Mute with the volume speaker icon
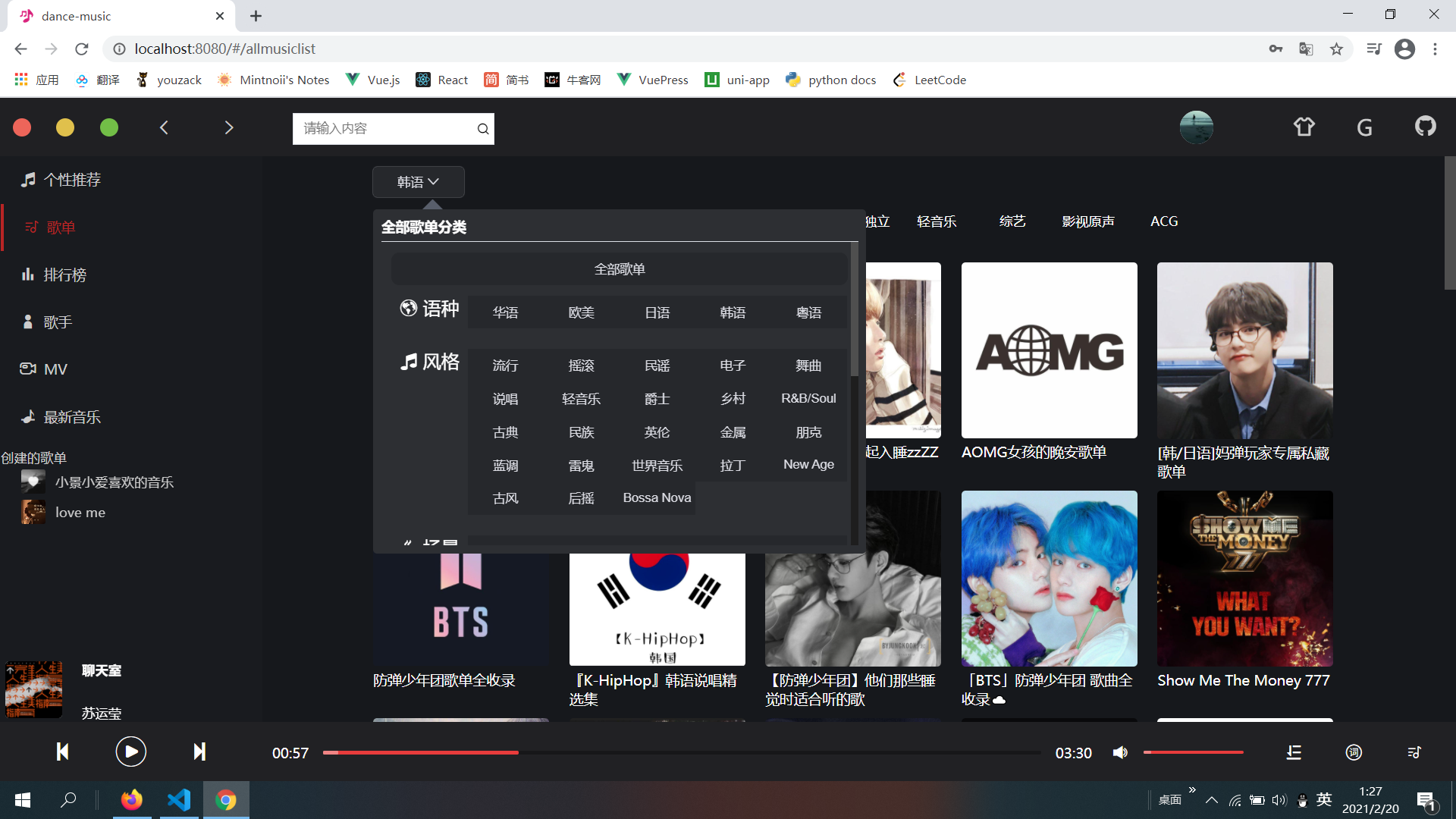This screenshot has width=1456, height=819. (x=1120, y=752)
